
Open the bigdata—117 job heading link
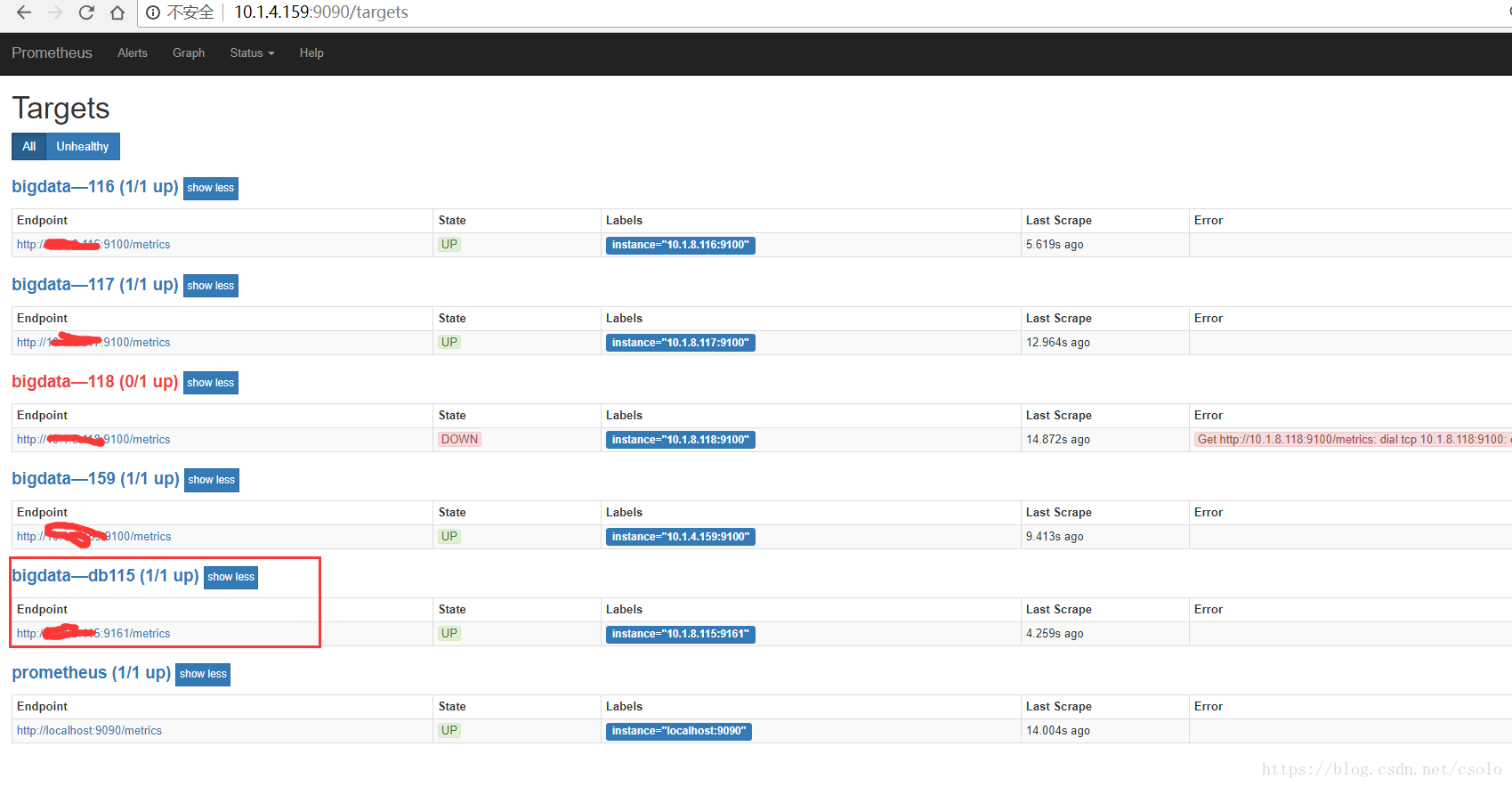95,285
